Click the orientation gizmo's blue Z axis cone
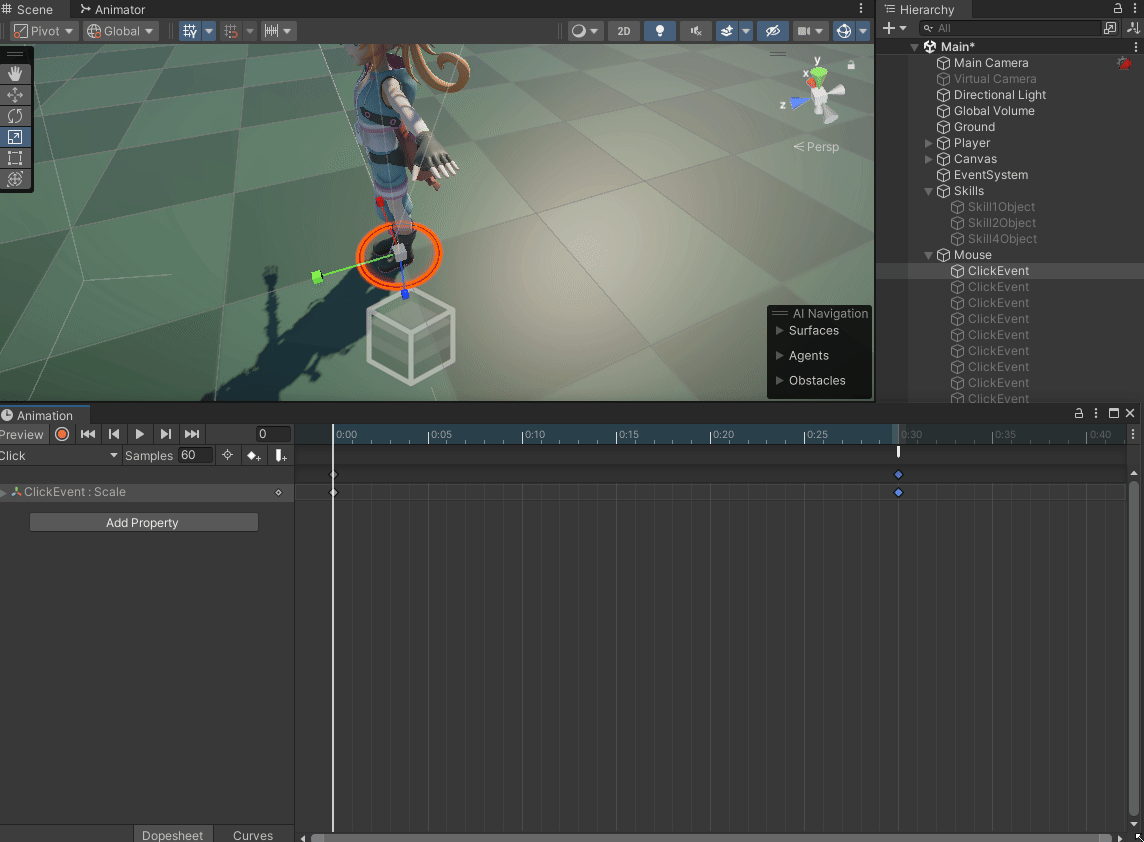 coord(800,102)
